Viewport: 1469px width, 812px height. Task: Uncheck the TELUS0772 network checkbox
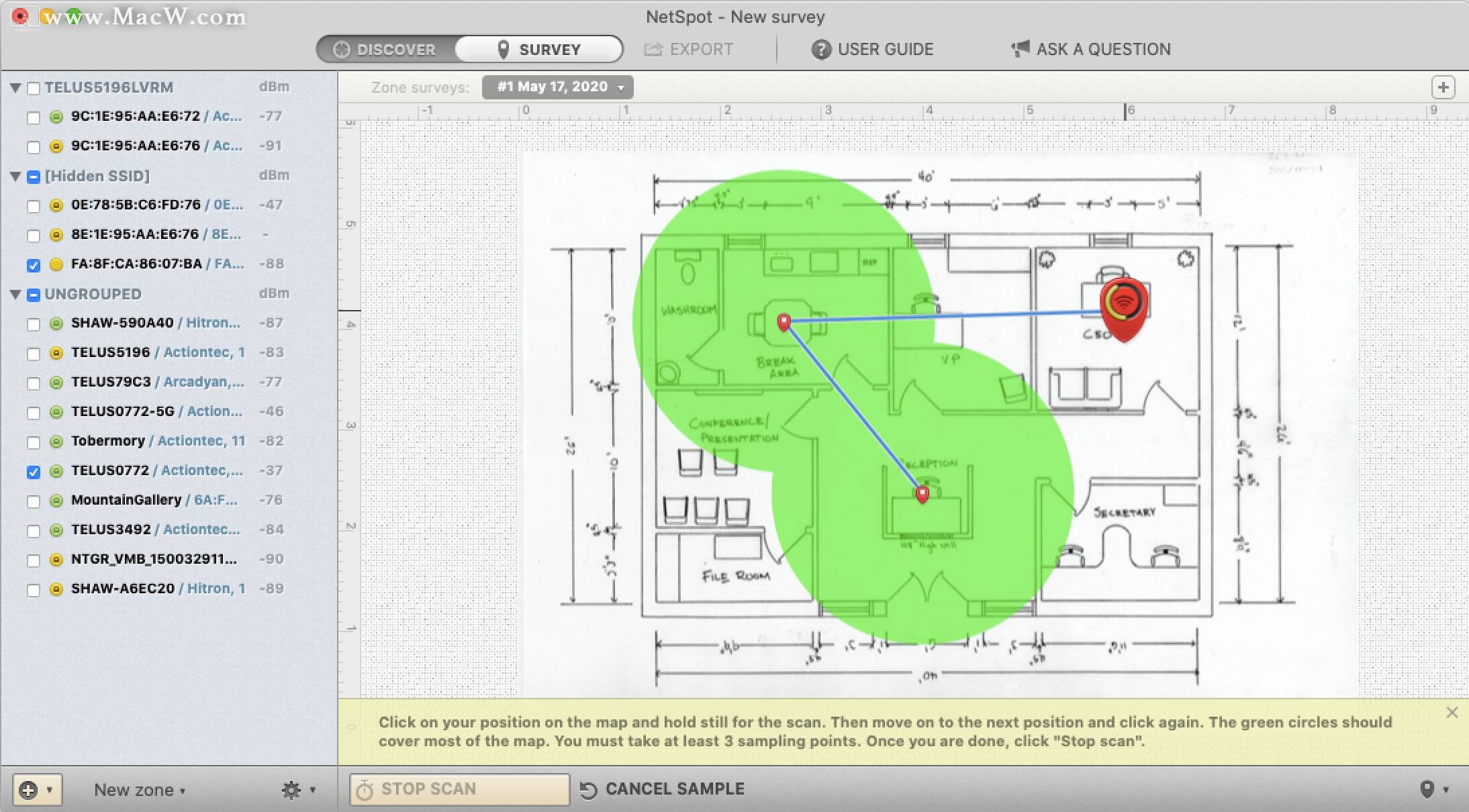tap(34, 472)
